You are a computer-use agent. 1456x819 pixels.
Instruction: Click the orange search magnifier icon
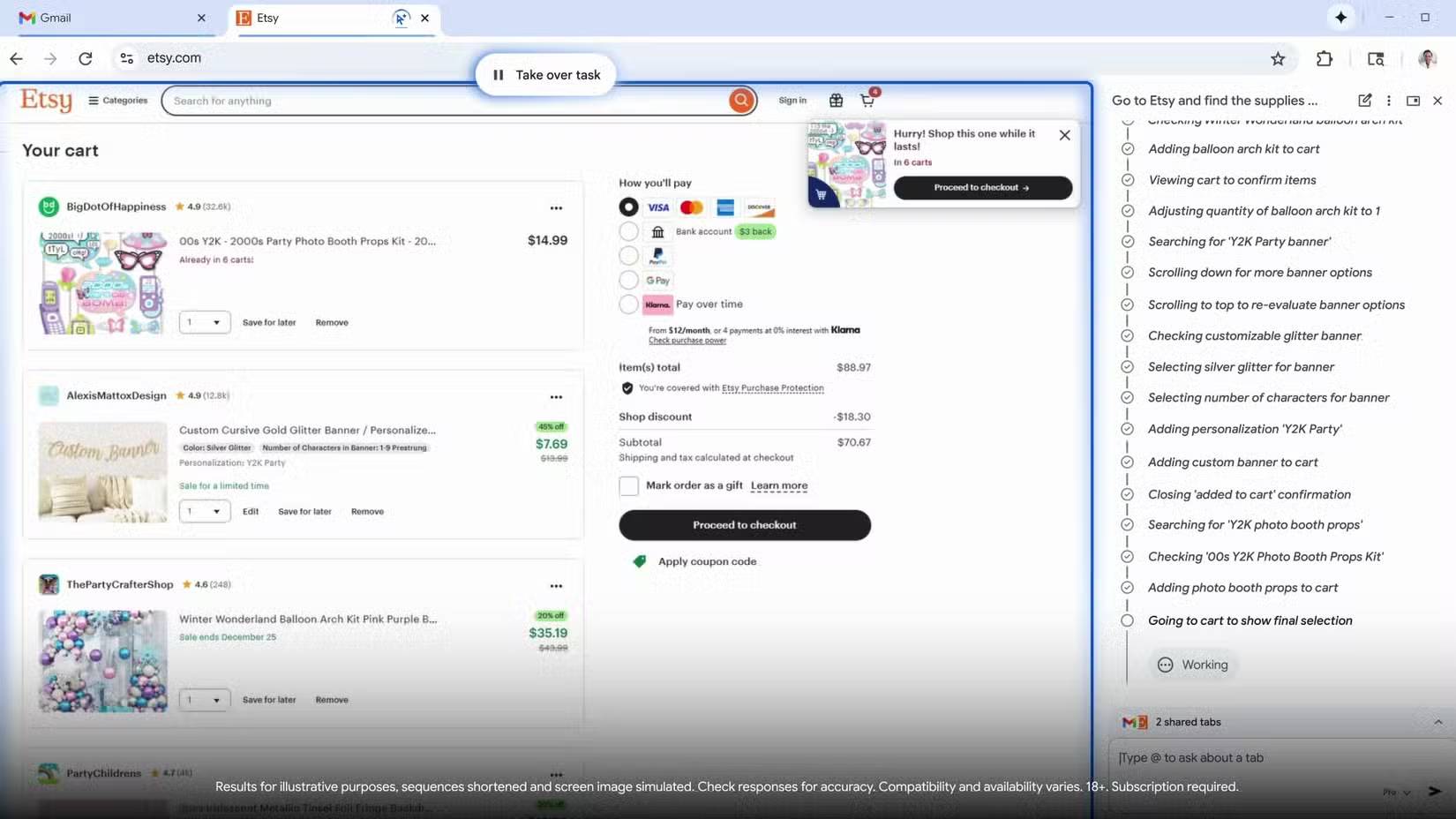pos(740,100)
